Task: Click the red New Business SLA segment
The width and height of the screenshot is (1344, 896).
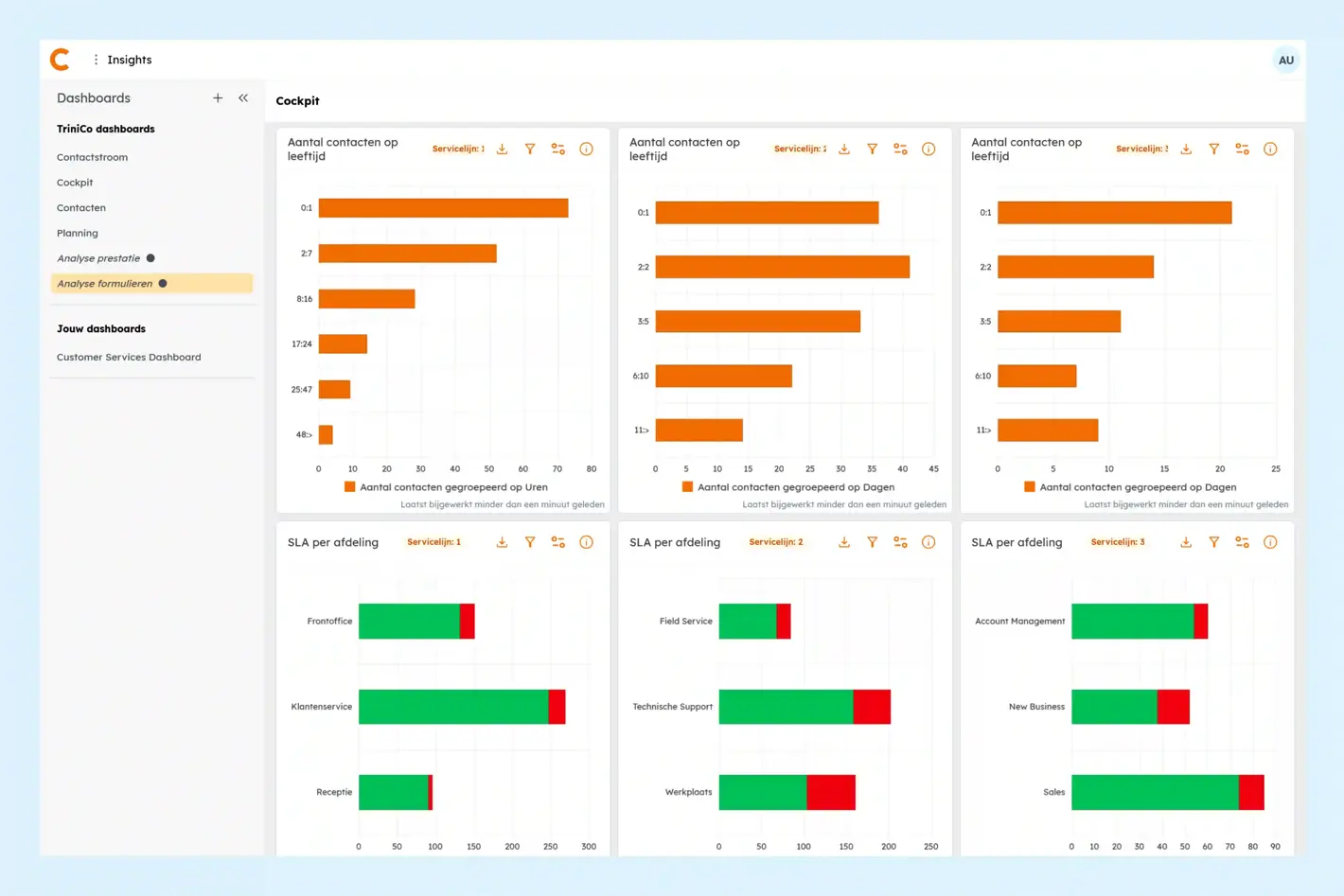Action: tap(1174, 708)
